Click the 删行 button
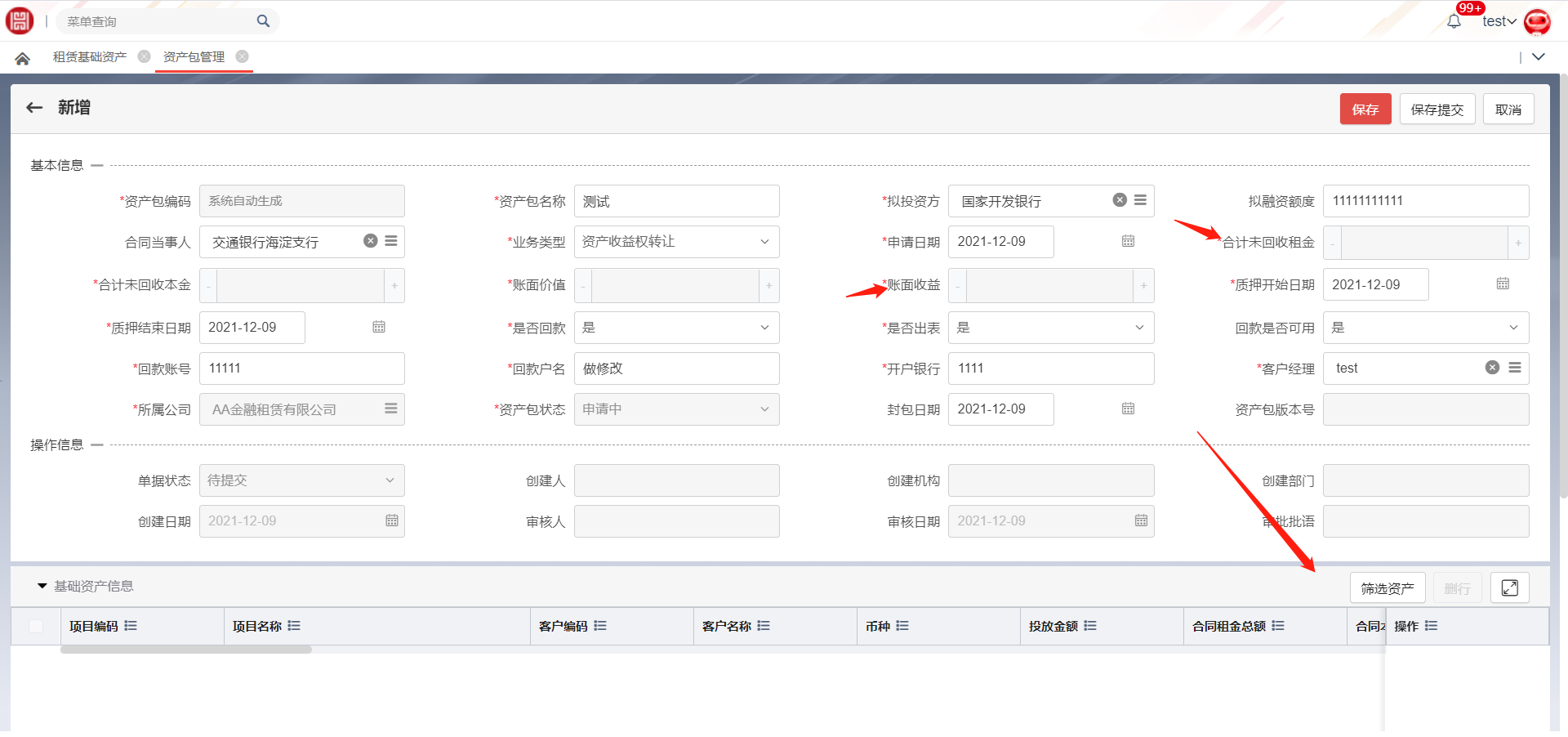The image size is (1568, 737). point(1457,588)
